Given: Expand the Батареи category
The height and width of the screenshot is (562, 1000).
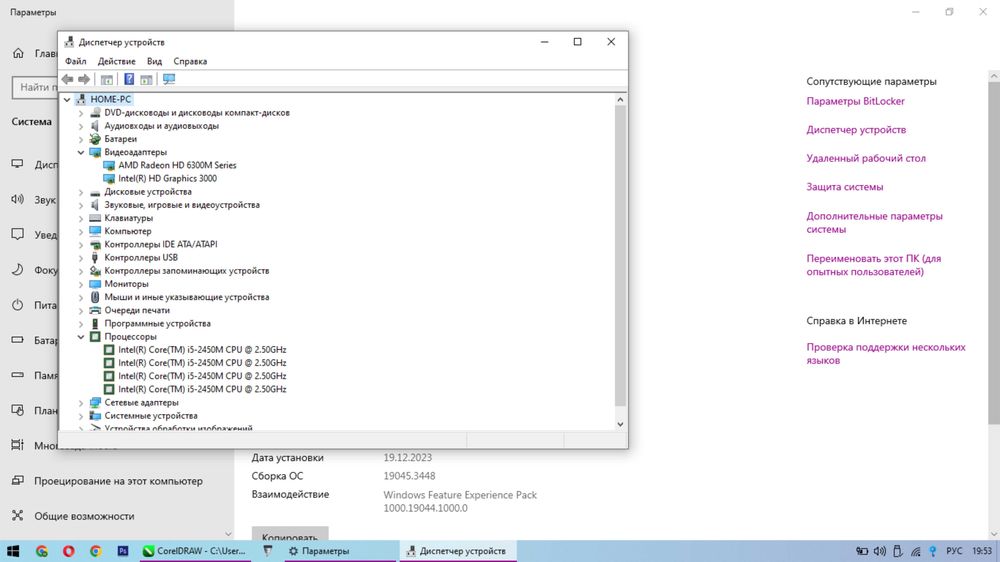Looking at the screenshot, I should click(x=81, y=139).
